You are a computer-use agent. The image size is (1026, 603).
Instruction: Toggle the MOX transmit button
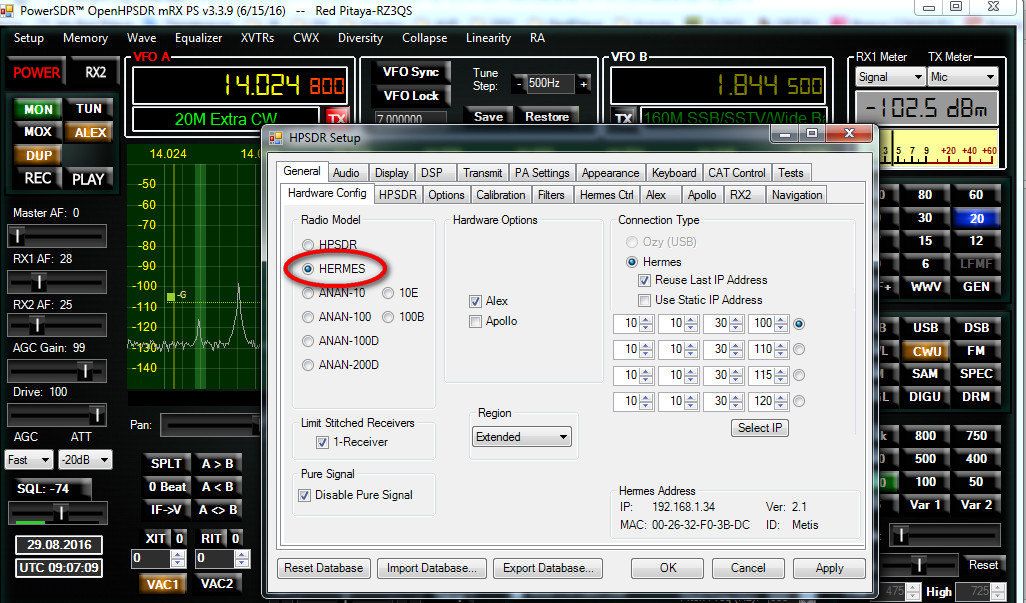click(38, 131)
